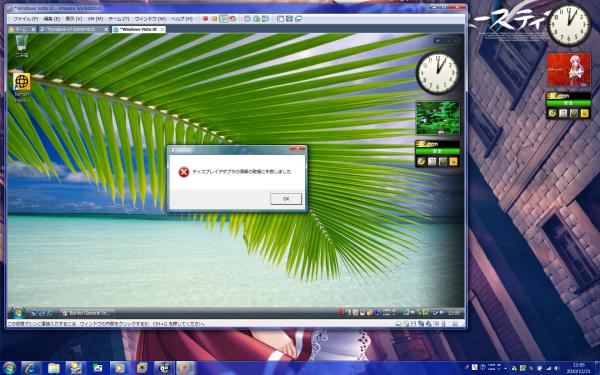600x375 pixels.
Task: Click the reset VM toolbar icon
Action: (x=232, y=19)
